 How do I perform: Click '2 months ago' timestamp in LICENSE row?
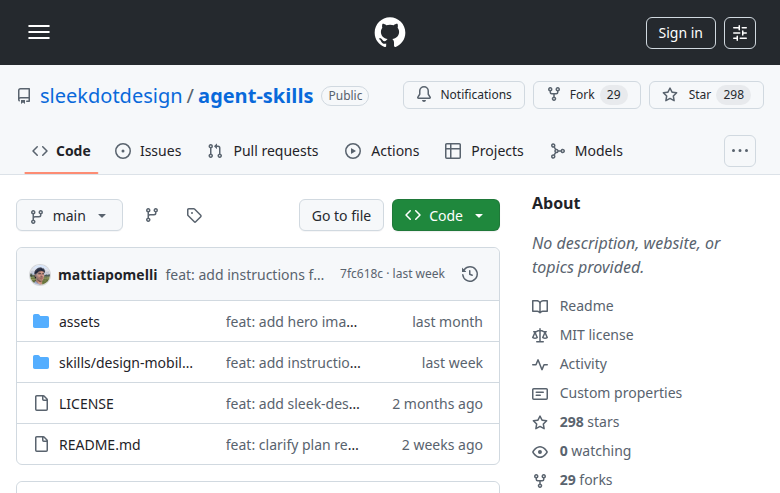point(437,404)
